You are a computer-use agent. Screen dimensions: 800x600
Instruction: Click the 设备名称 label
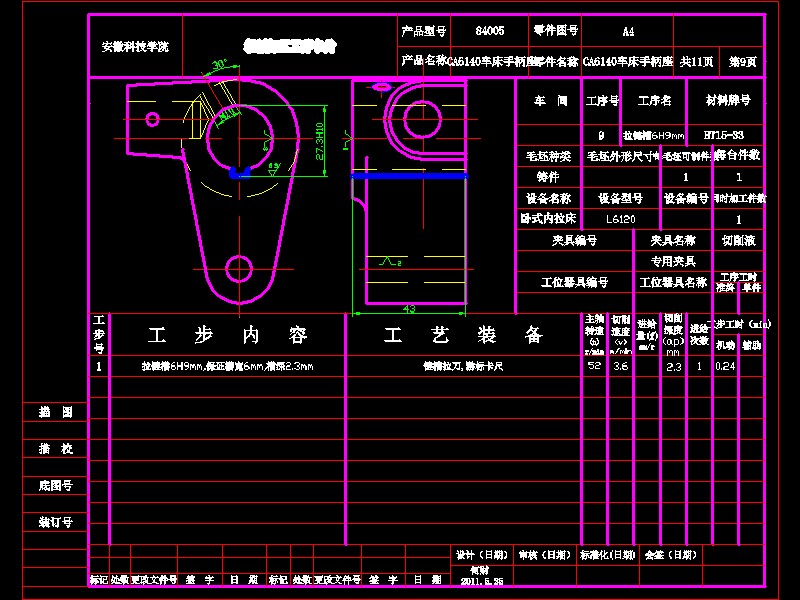pos(548,198)
